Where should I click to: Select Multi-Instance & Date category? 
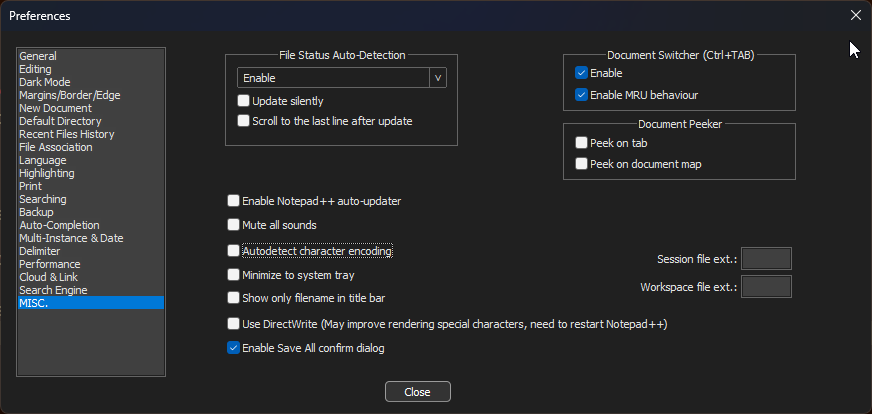click(x=91, y=238)
